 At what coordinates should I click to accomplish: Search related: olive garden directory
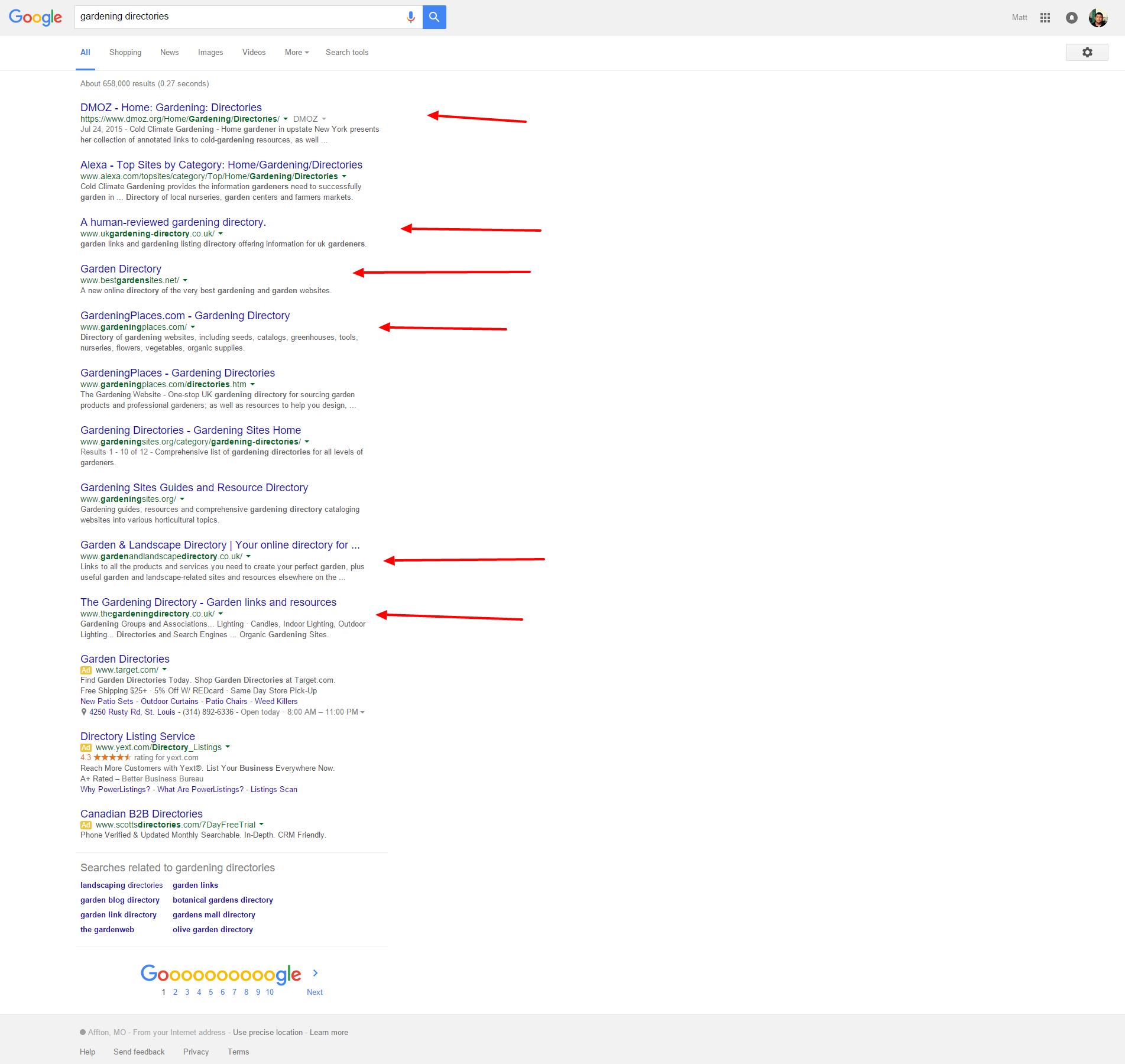point(213,930)
